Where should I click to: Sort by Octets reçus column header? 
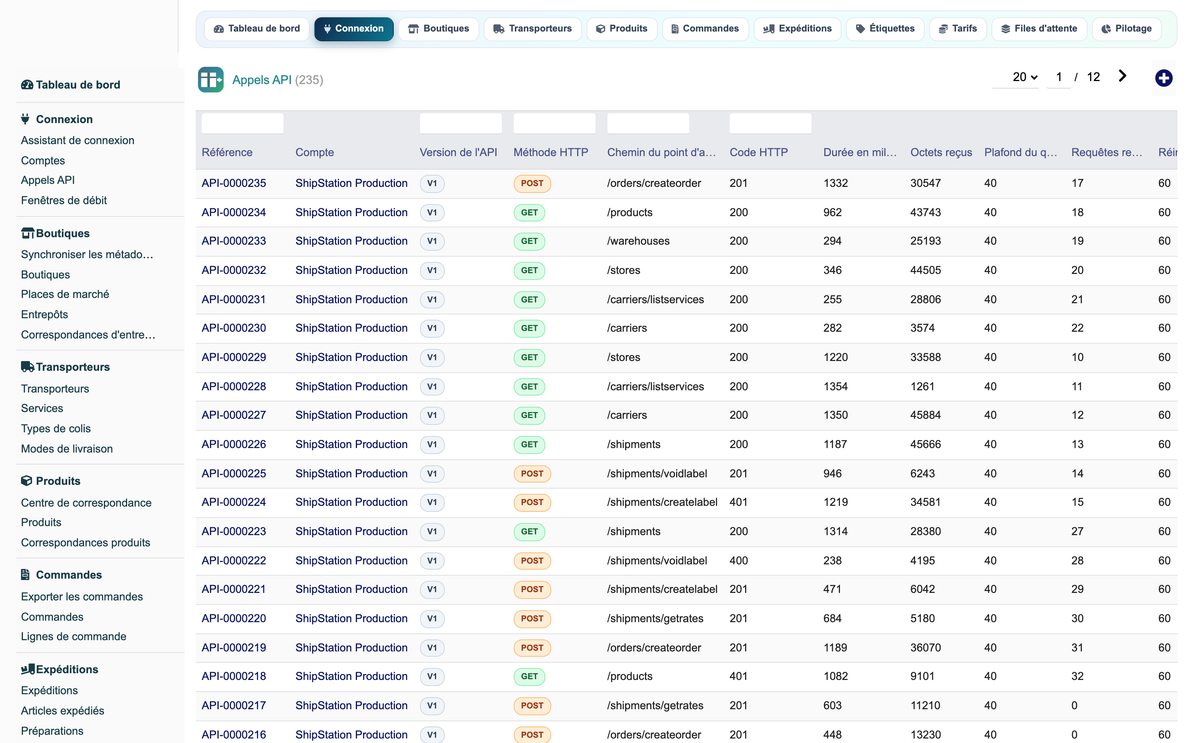coord(941,153)
